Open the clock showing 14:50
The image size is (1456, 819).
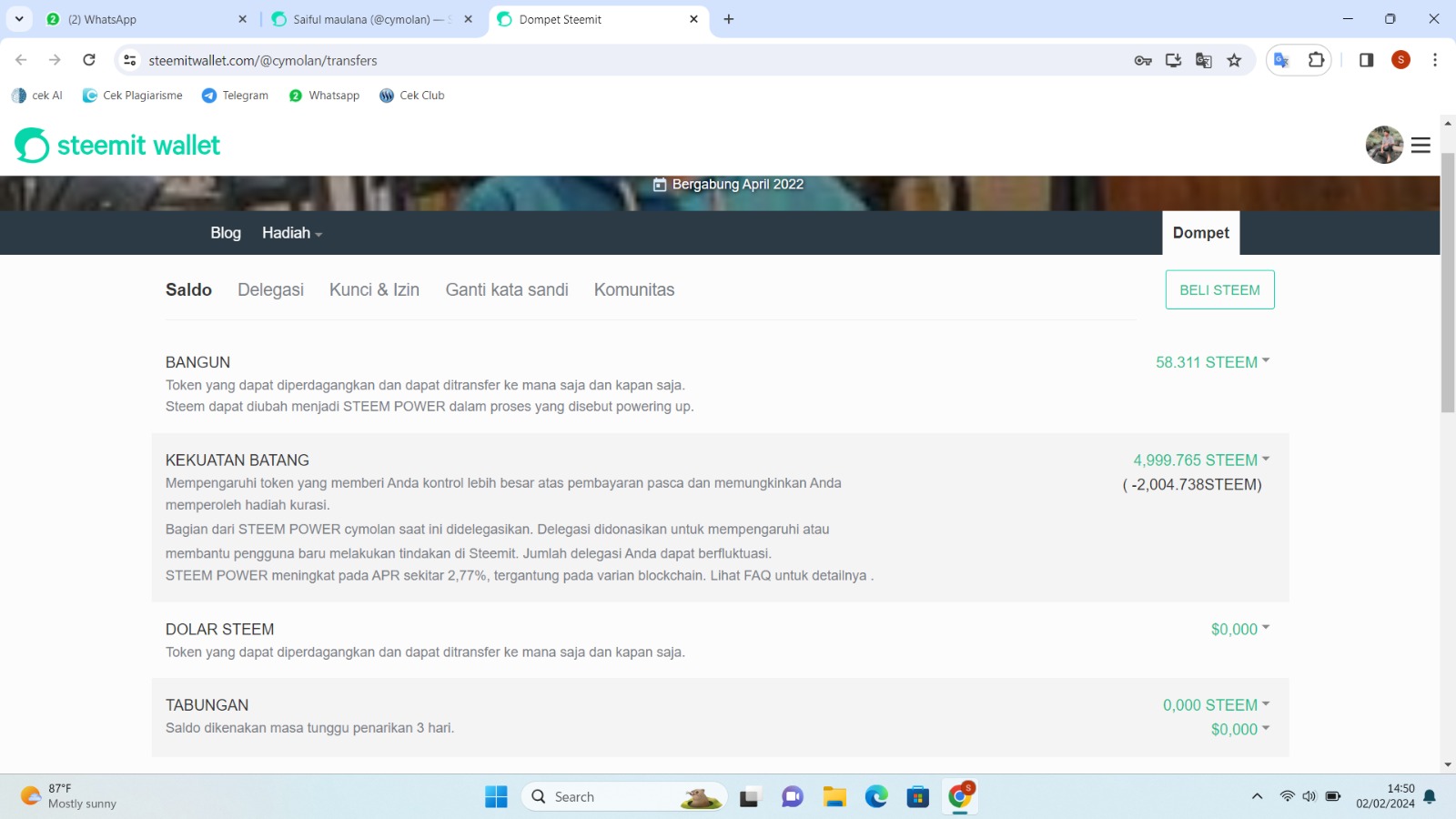1385,796
